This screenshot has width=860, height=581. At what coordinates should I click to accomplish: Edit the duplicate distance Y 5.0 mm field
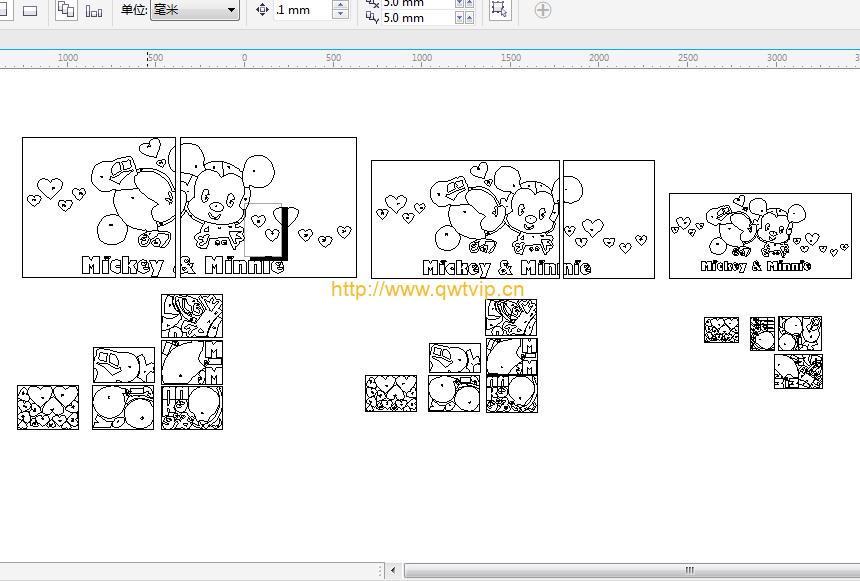pos(418,18)
